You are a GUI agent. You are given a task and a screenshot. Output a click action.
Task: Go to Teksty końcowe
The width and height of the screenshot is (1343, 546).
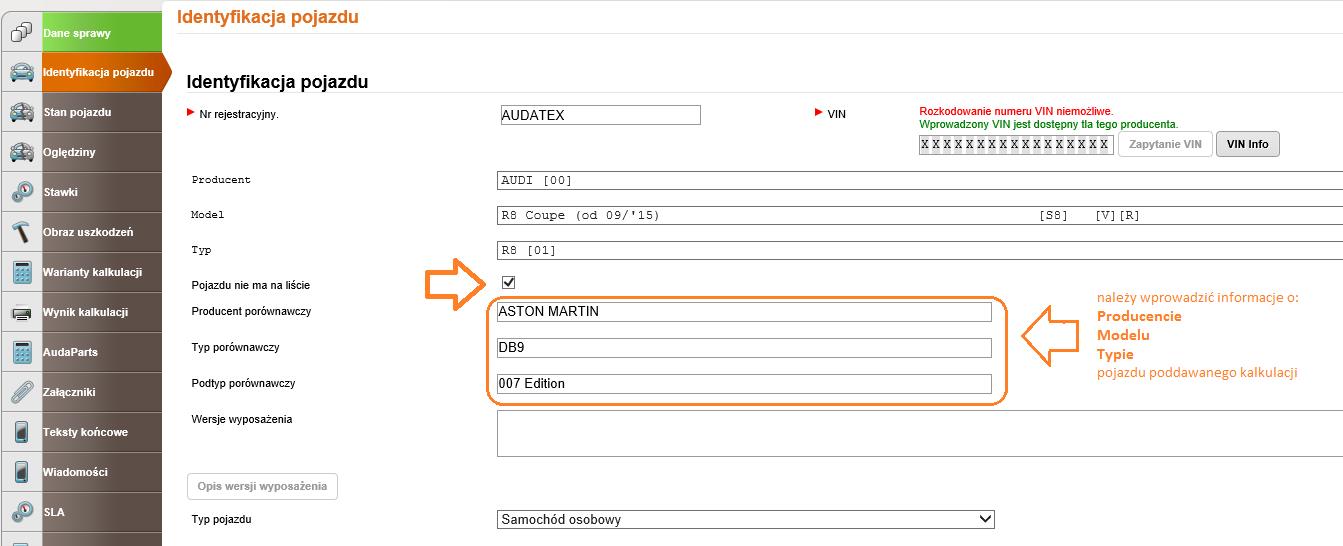pyautogui.click(x=101, y=432)
